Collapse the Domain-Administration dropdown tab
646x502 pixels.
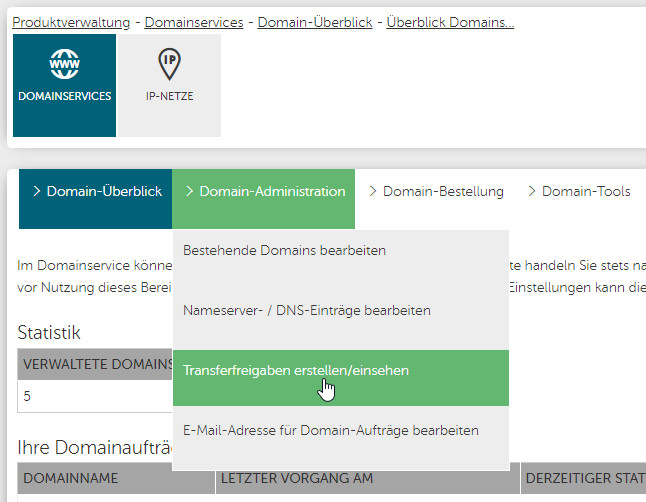(x=264, y=191)
